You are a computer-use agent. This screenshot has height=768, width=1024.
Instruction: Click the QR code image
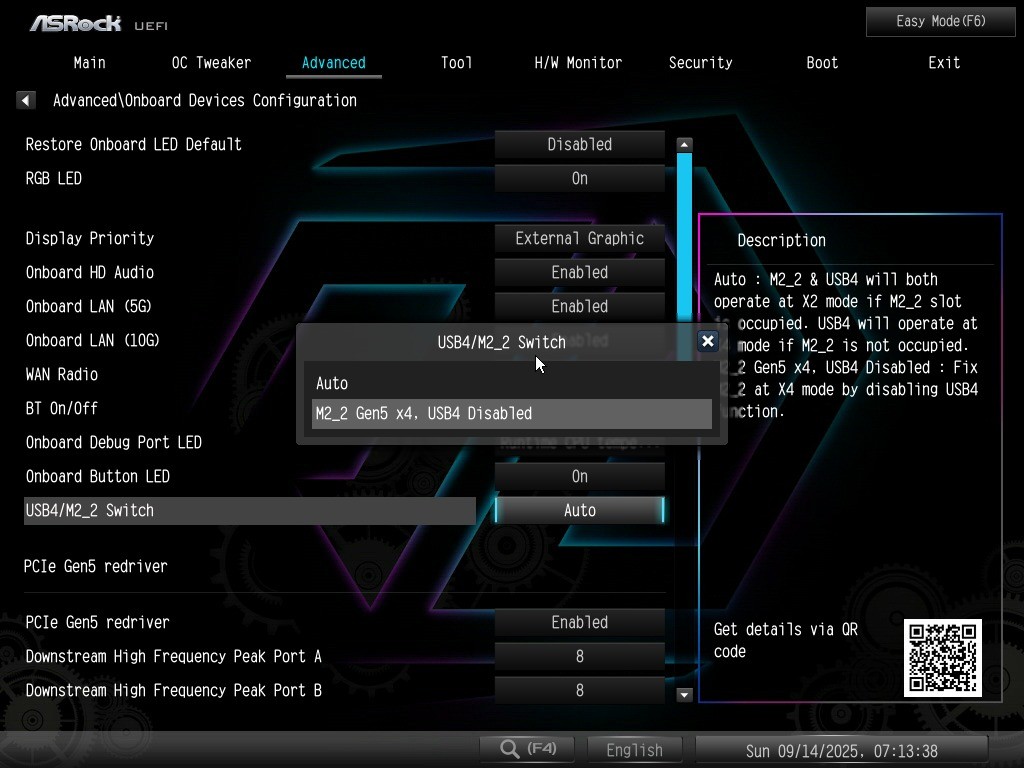click(x=942, y=657)
